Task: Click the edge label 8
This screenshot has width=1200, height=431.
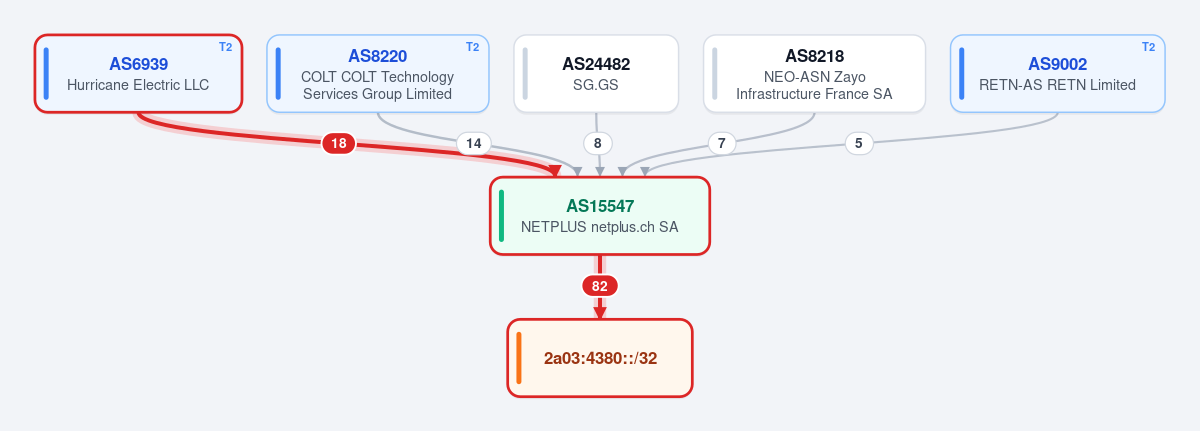Action: 597,144
